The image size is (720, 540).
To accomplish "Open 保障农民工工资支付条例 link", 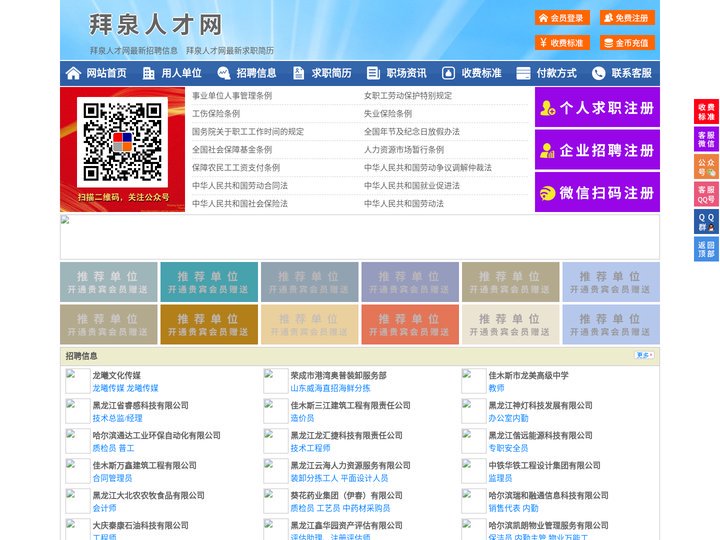I will click(236, 167).
